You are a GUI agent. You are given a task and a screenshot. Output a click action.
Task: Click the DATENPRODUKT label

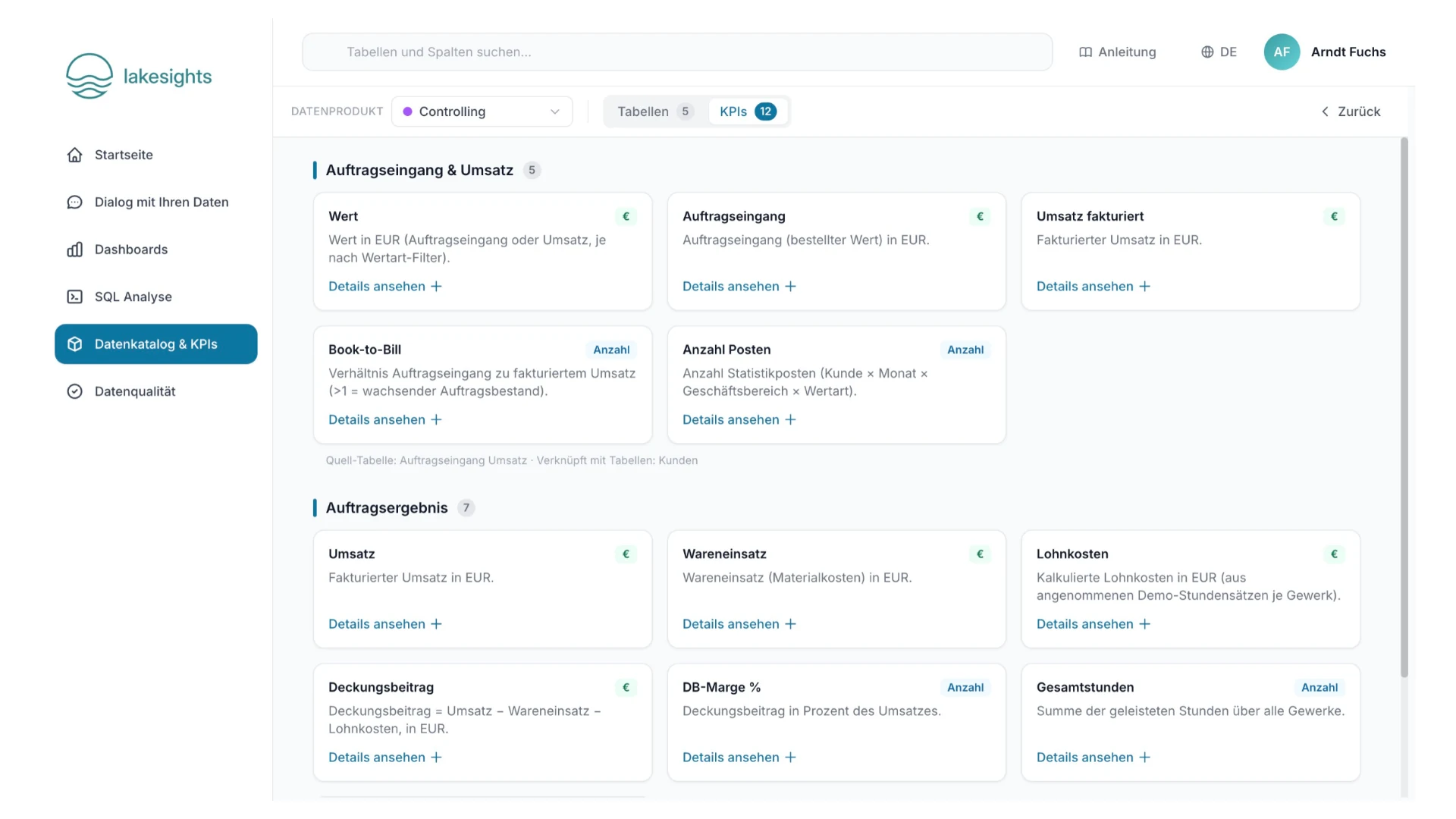click(337, 111)
